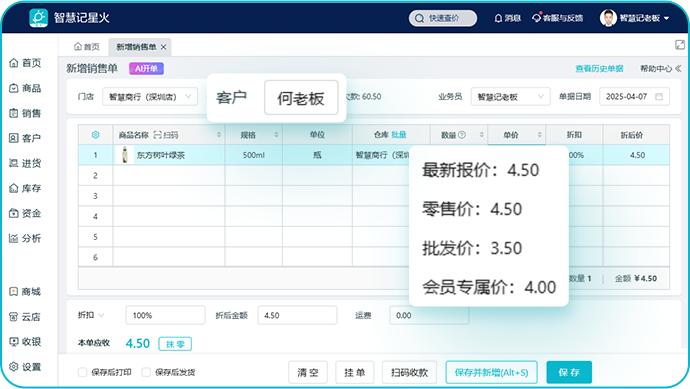Click the 保存 button
Viewport: 690px width, 389px height.
(569, 372)
